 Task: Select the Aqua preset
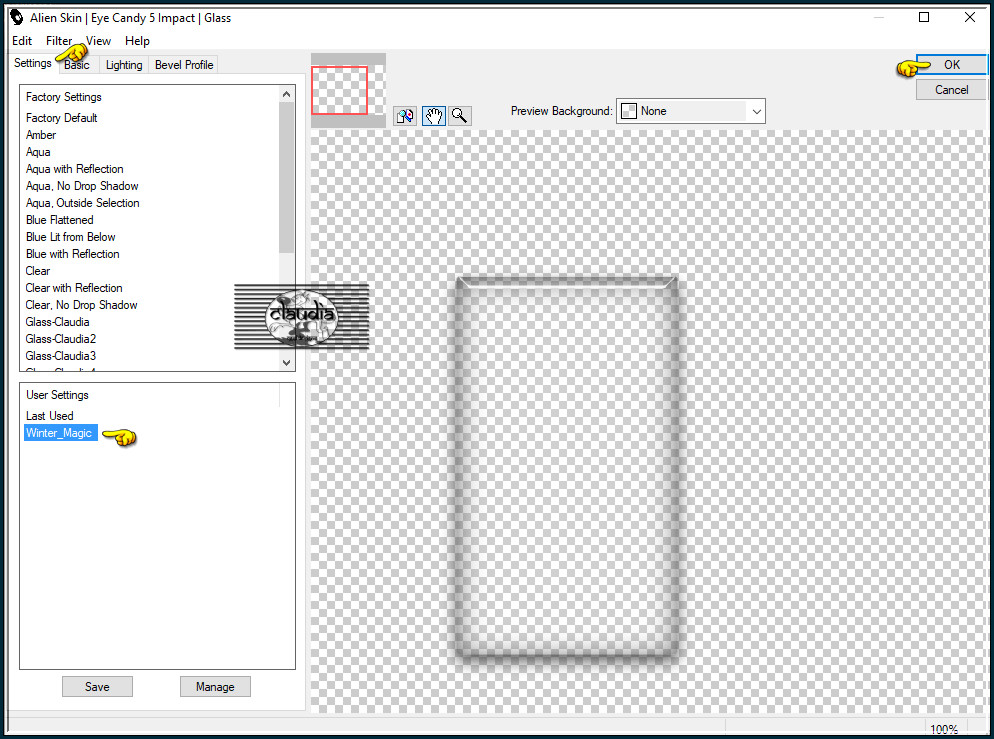coord(38,152)
